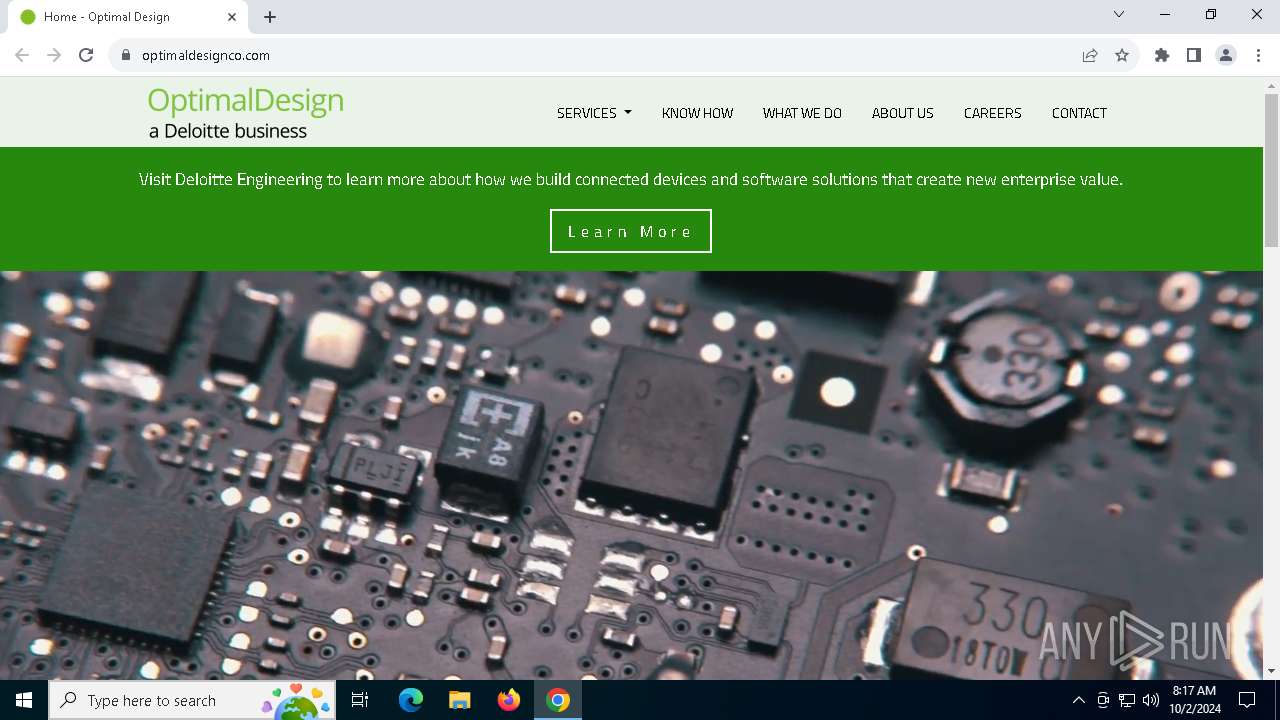Navigate to the CONTACT page

[x=1079, y=113]
